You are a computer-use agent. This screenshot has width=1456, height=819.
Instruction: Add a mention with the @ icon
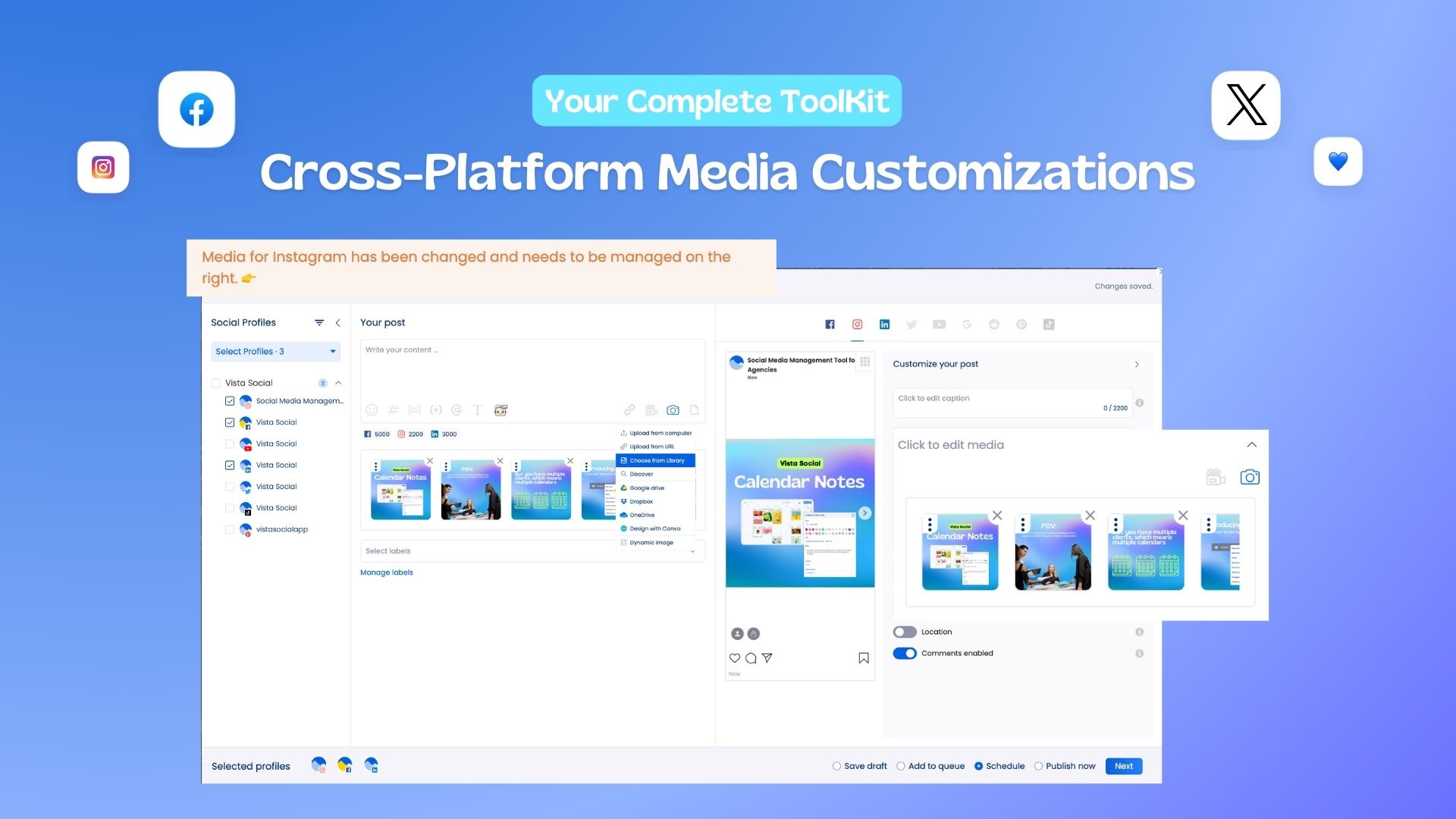pyautogui.click(x=457, y=409)
